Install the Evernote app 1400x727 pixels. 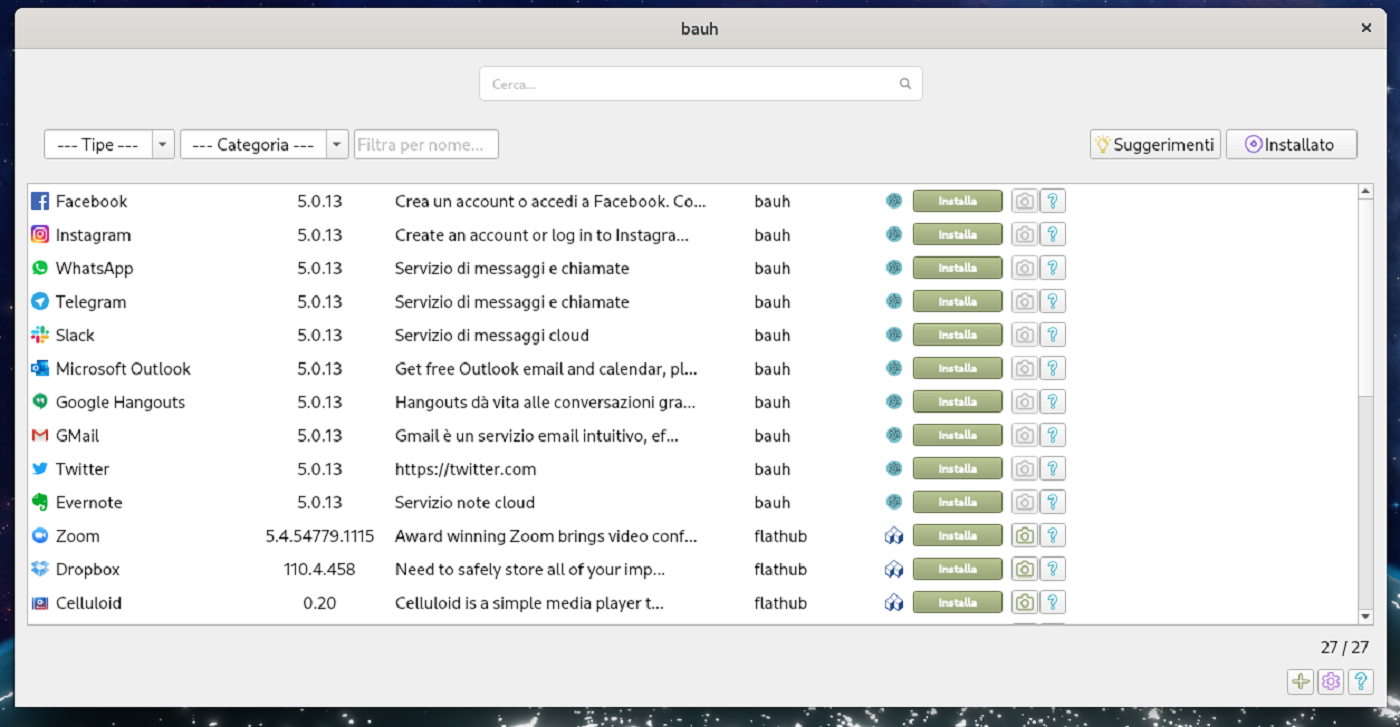pos(957,502)
